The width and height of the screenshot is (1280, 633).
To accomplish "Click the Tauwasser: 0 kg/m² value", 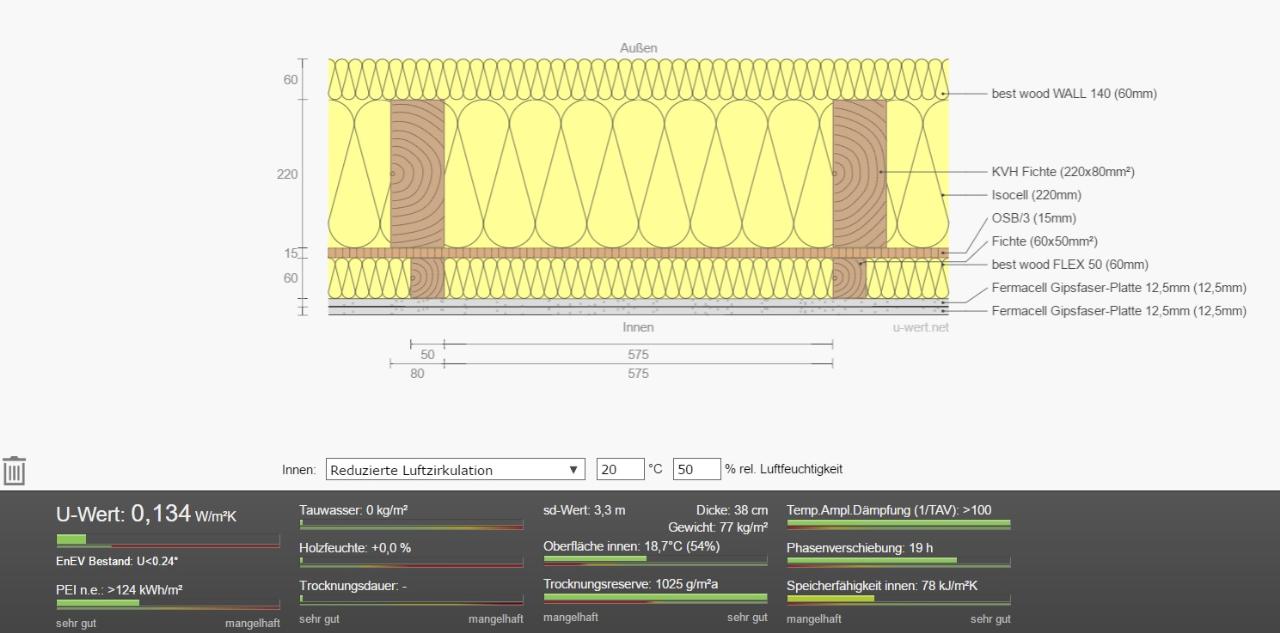I will 353,510.
